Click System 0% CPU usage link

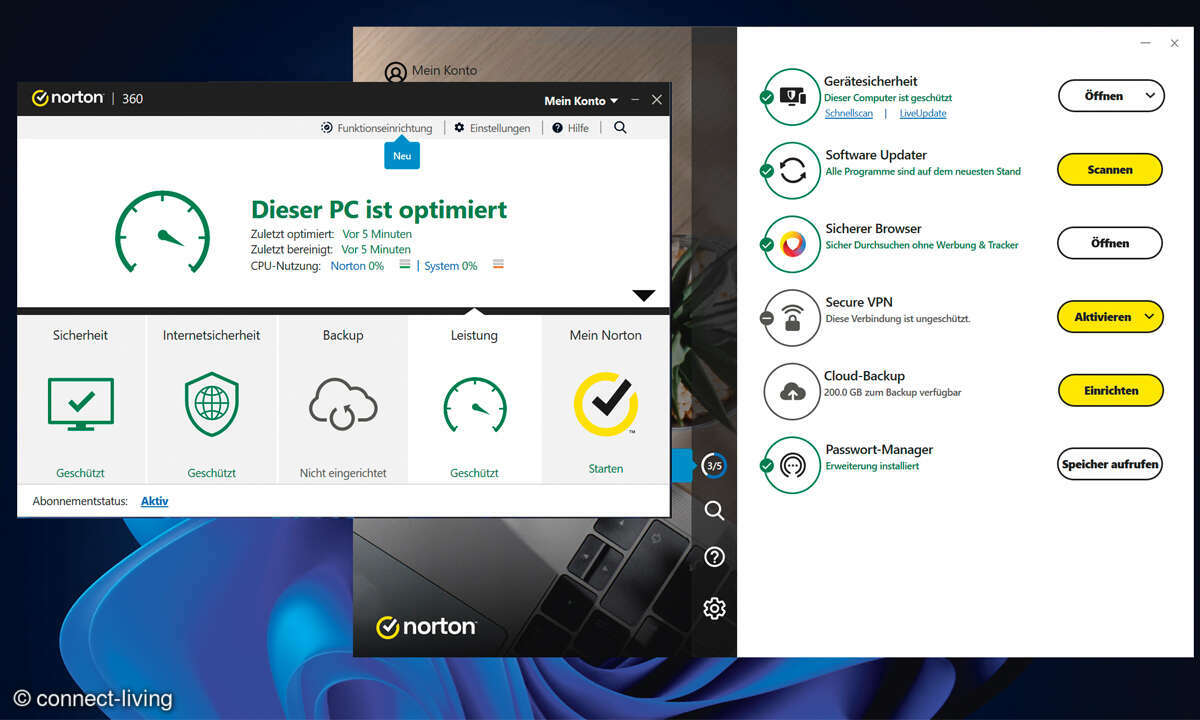[451, 266]
